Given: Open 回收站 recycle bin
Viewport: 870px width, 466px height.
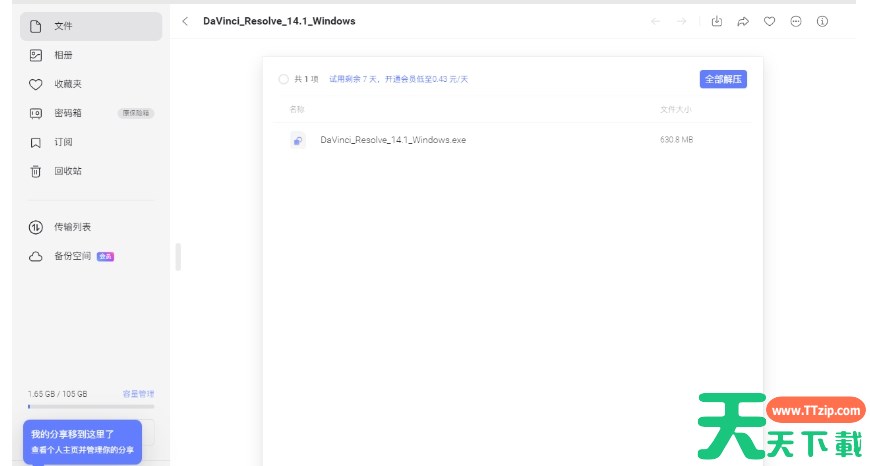Looking at the screenshot, I should (x=68, y=171).
